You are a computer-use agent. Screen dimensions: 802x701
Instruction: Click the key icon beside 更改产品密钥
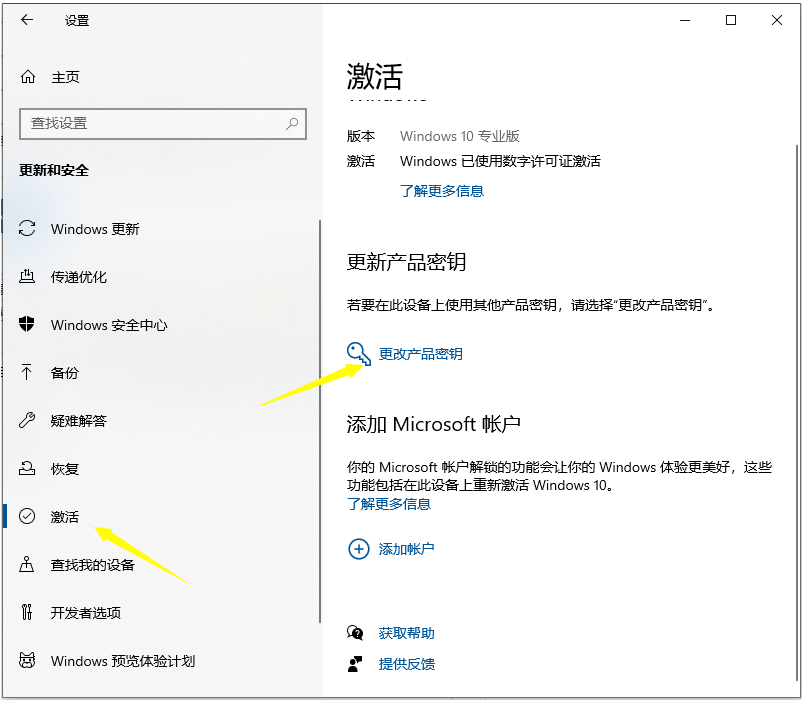tap(358, 353)
